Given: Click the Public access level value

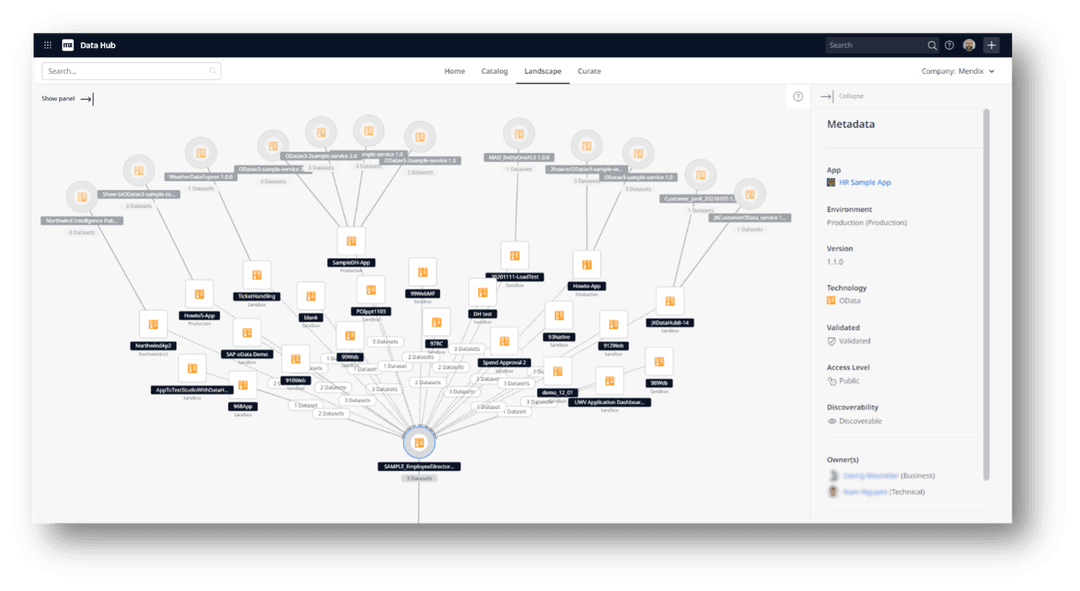Looking at the screenshot, I should pyautogui.click(x=849, y=382).
